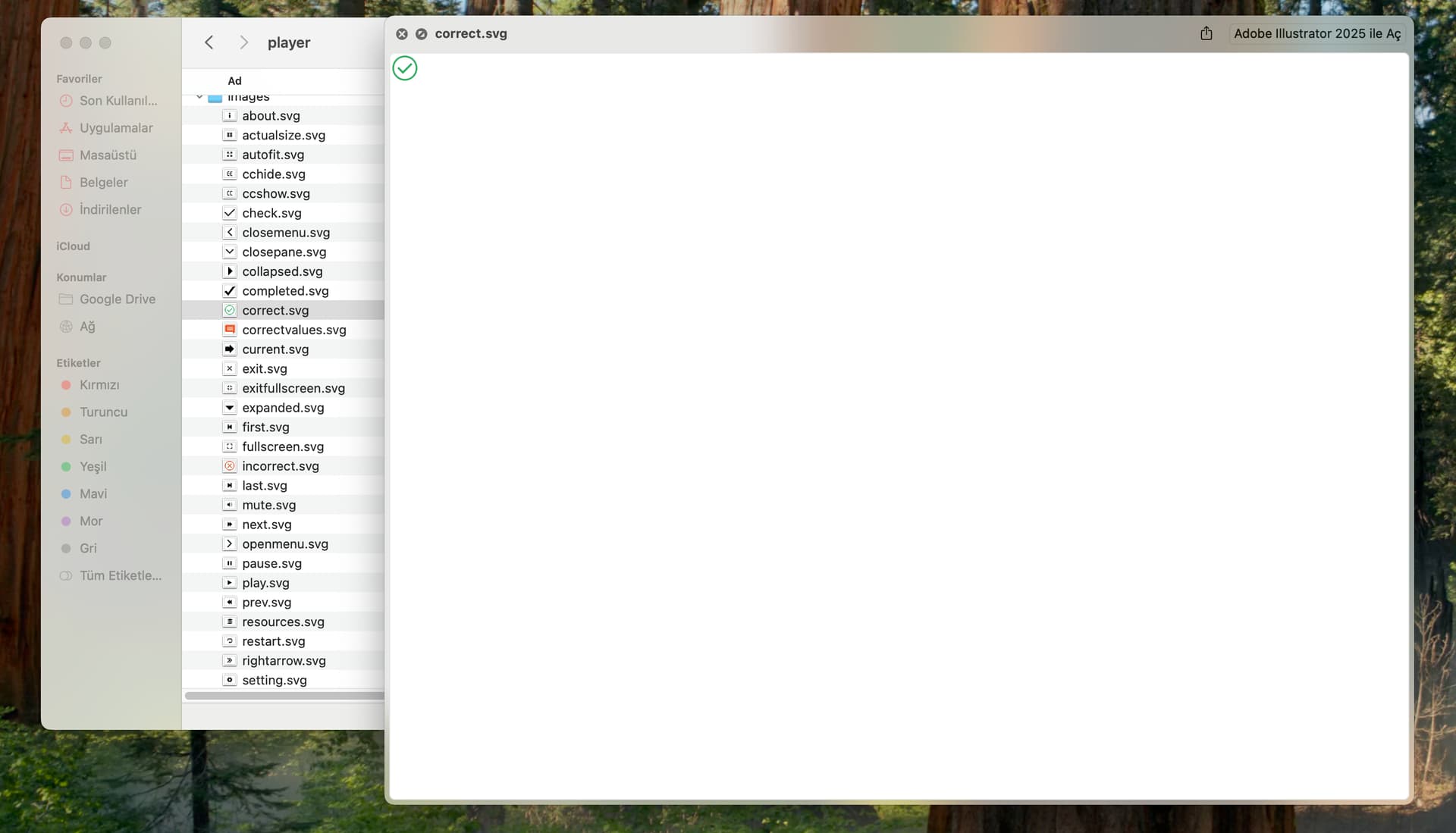Click the share icon in Quick Look
Screen dimensions: 1456x833
pyautogui.click(x=1206, y=33)
